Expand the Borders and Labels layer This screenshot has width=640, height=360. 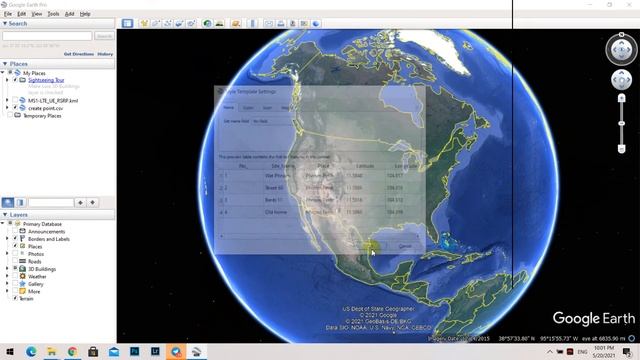[x=7, y=239]
